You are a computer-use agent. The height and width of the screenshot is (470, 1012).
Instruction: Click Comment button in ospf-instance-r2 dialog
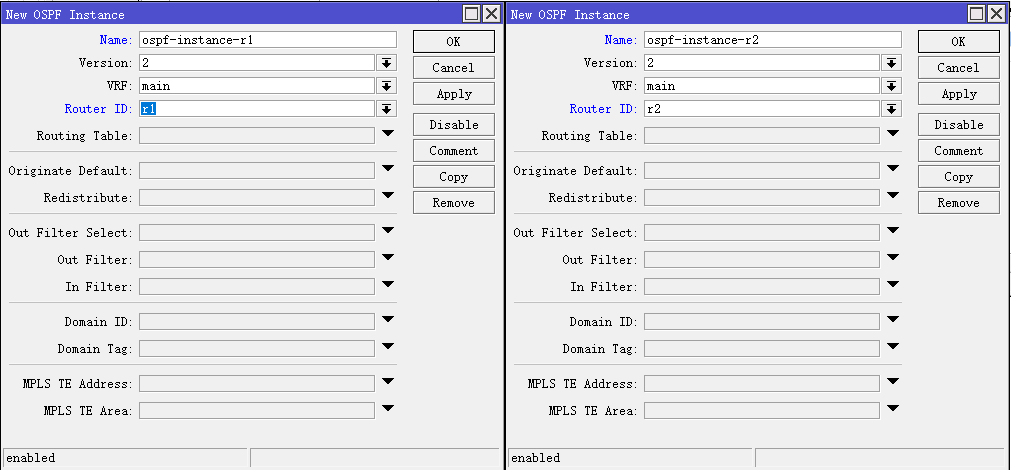coord(958,151)
